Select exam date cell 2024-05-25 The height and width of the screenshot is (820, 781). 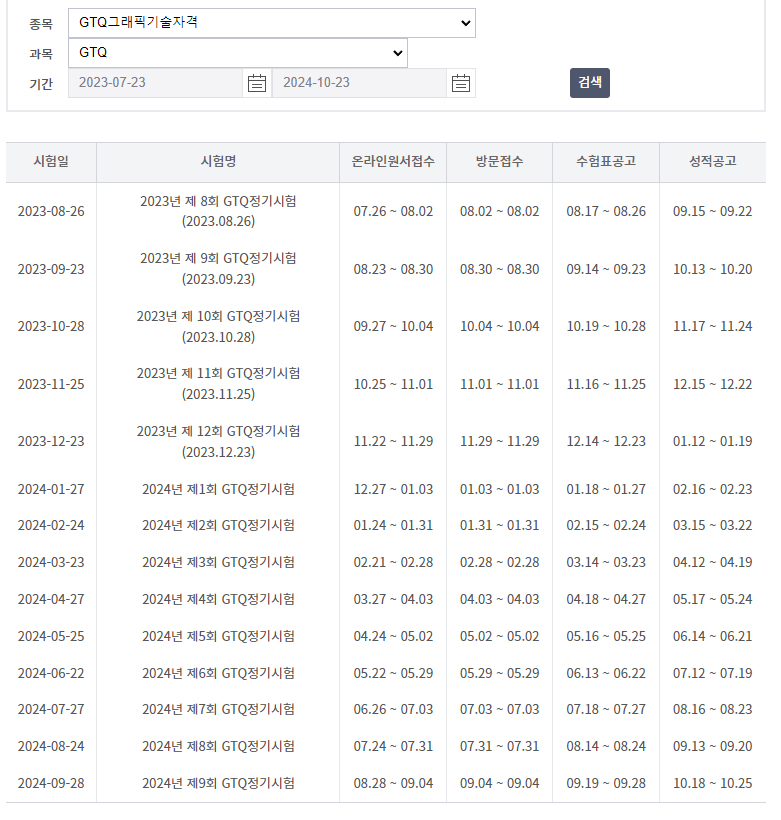pos(51,636)
